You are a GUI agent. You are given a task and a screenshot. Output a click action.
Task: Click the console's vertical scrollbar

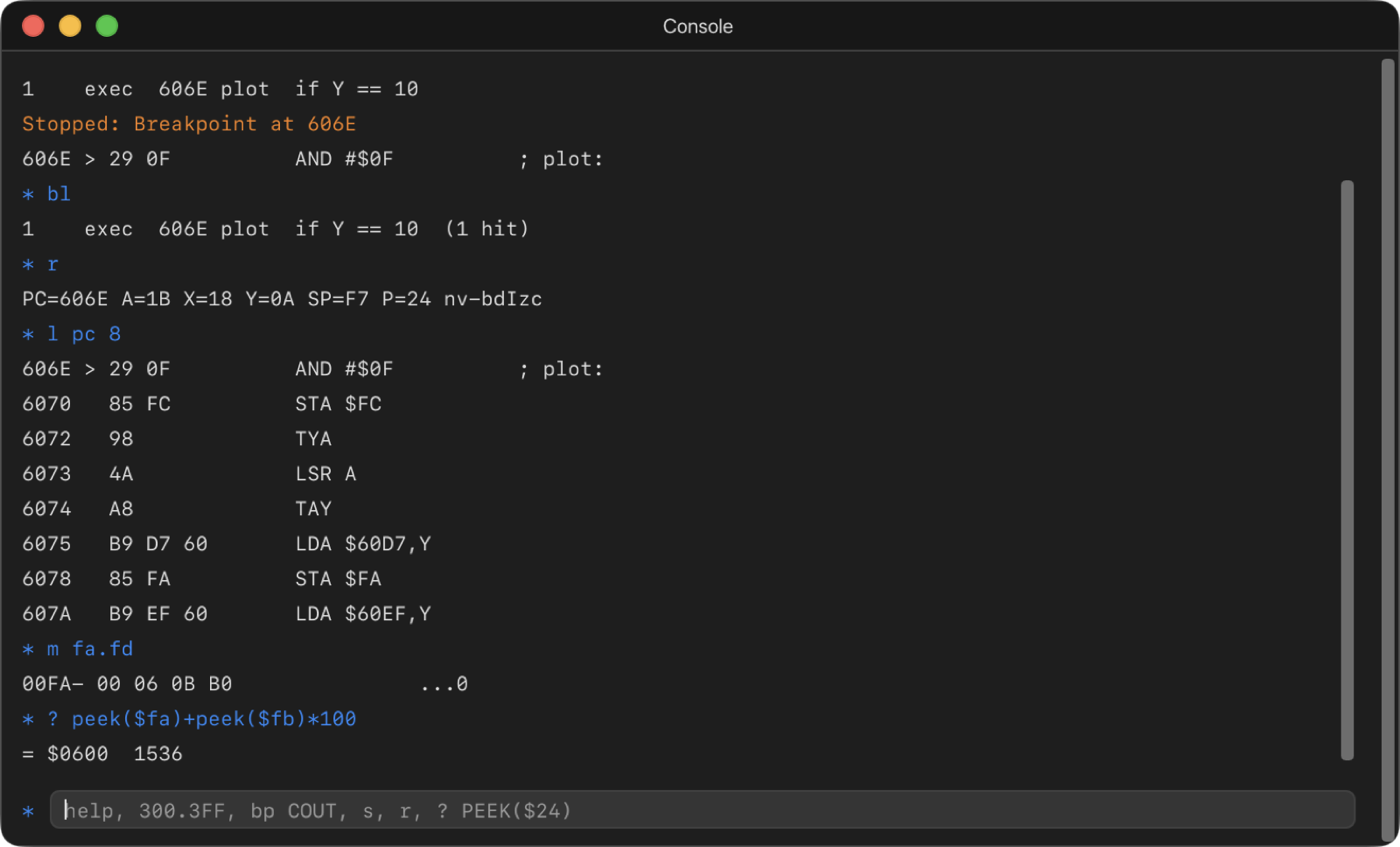click(1347, 470)
